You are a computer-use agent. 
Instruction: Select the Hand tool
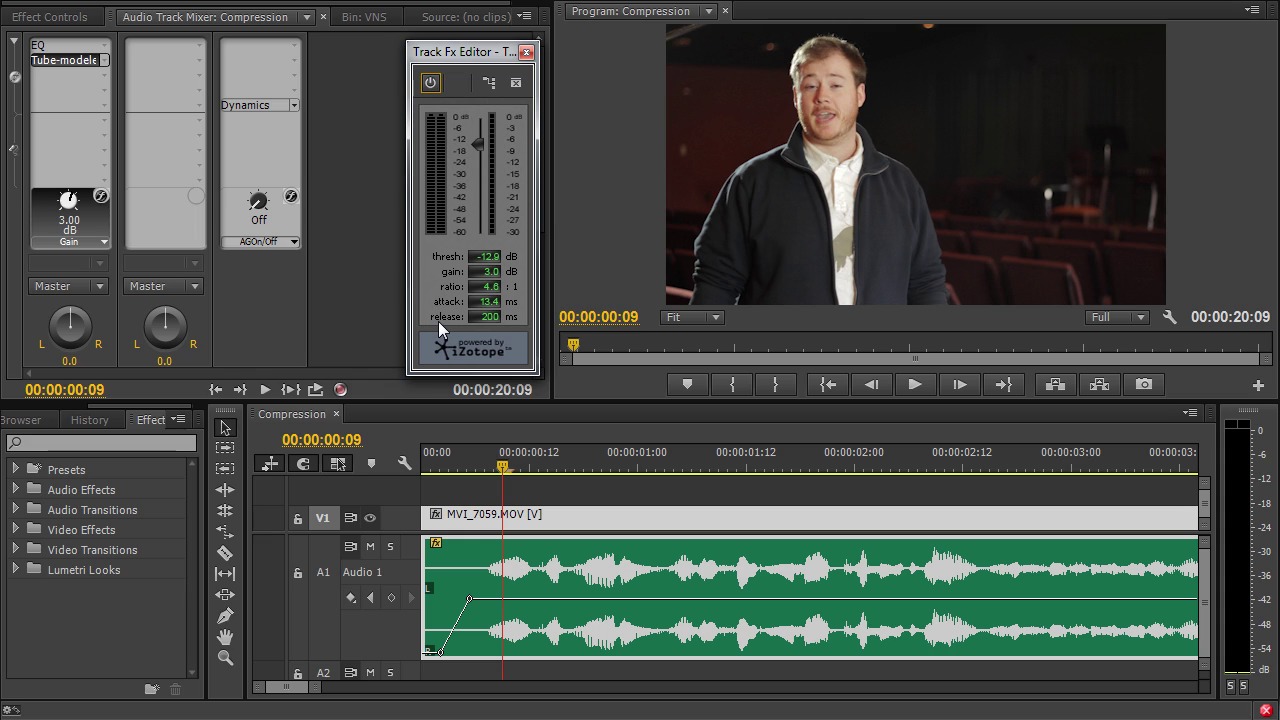[x=225, y=637]
